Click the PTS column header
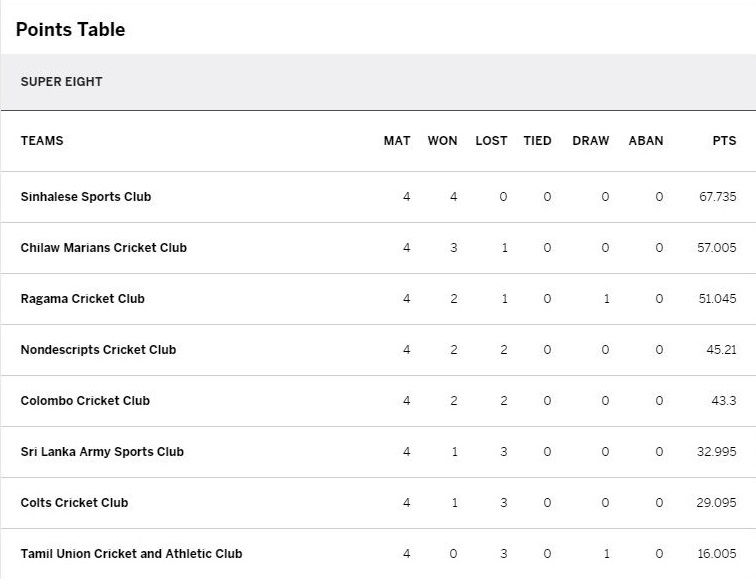The width and height of the screenshot is (756, 579). (x=724, y=141)
